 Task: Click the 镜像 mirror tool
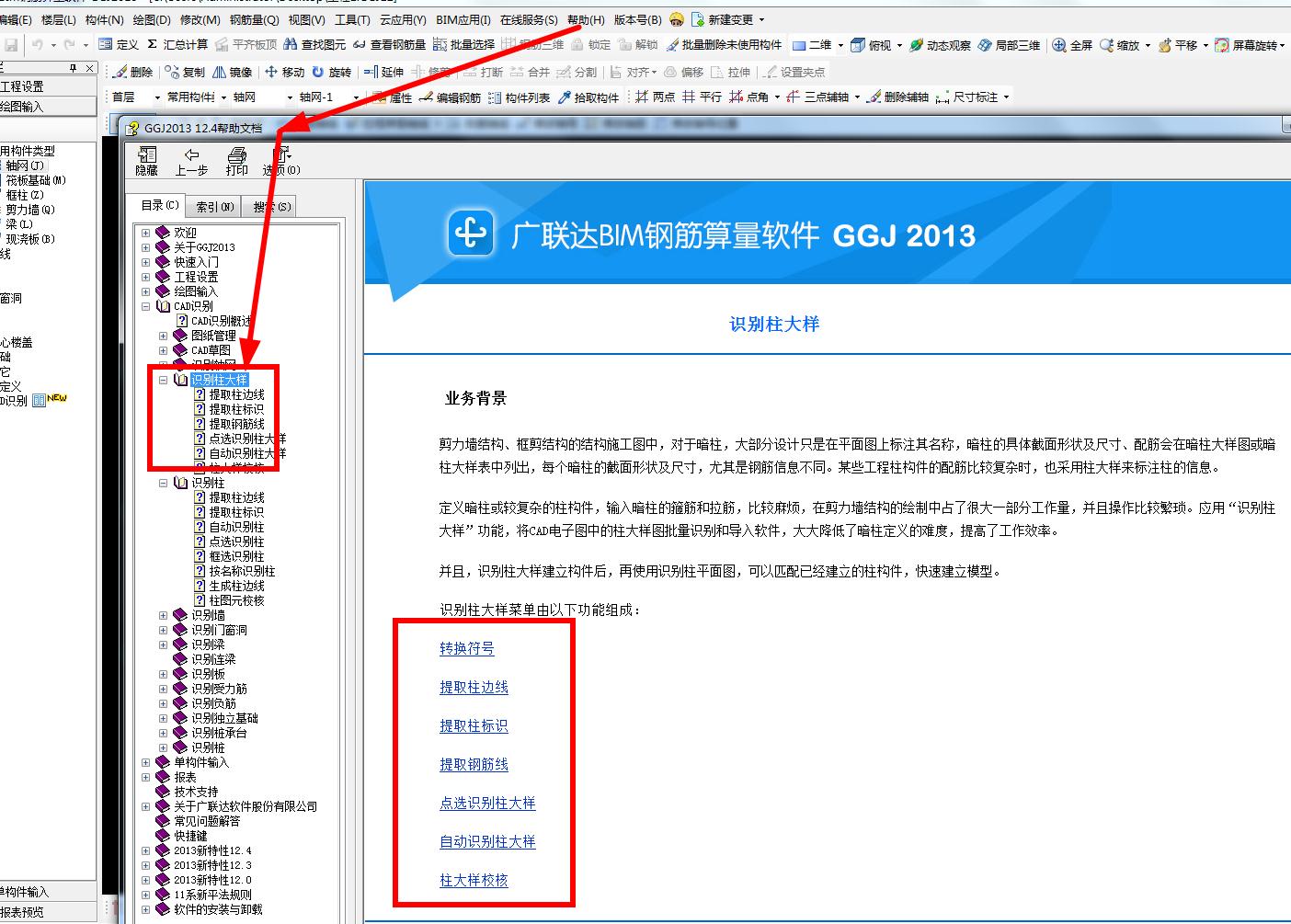pyautogui.click(x=232, y=72)
